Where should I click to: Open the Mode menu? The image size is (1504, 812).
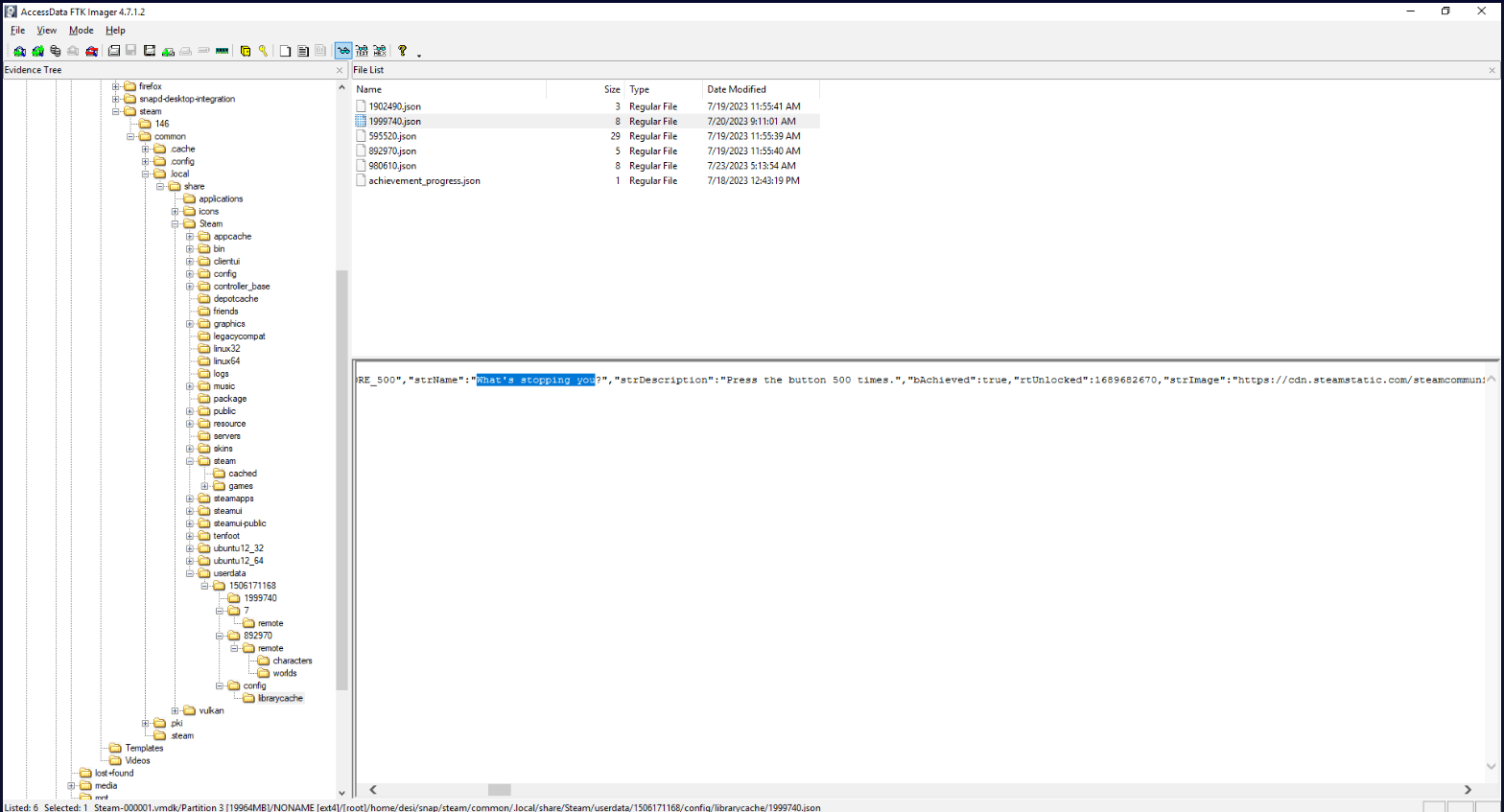(82, 31)
